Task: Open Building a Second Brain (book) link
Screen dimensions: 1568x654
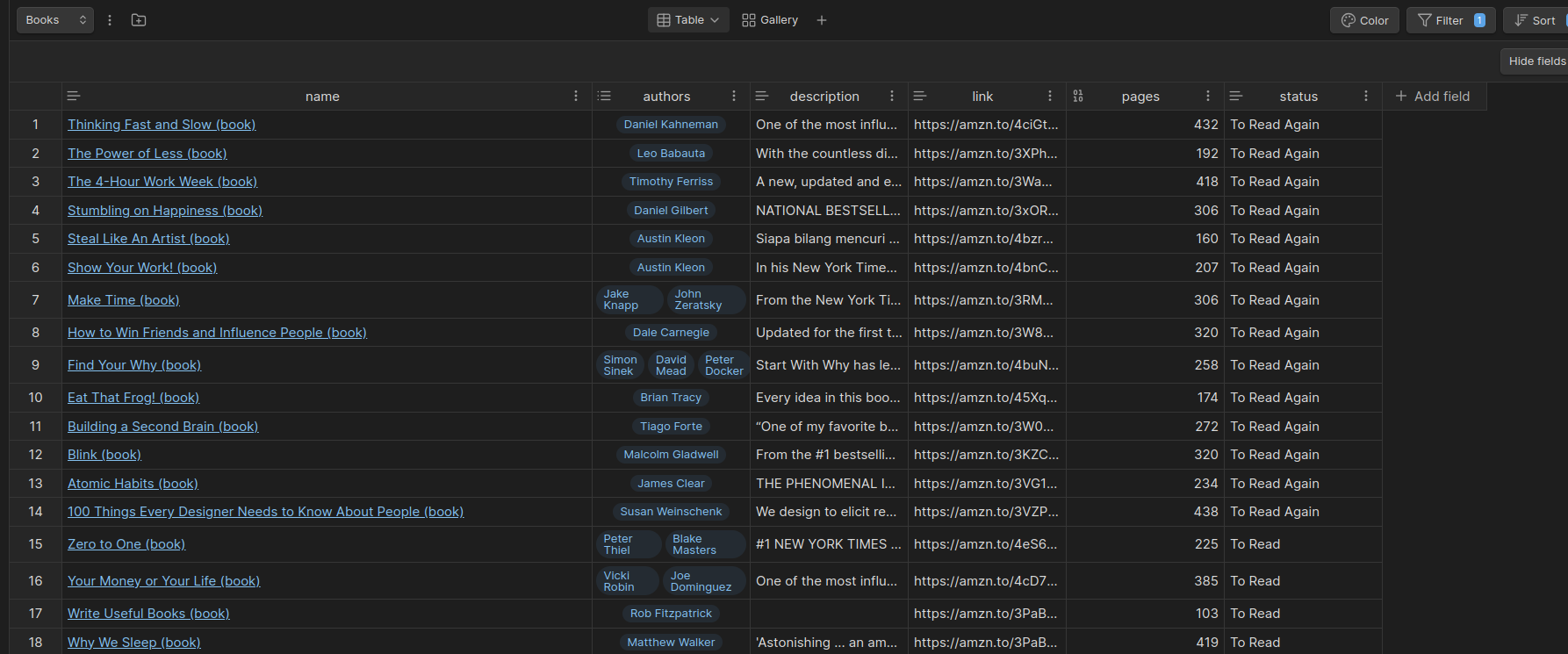Action: [163, 427]
